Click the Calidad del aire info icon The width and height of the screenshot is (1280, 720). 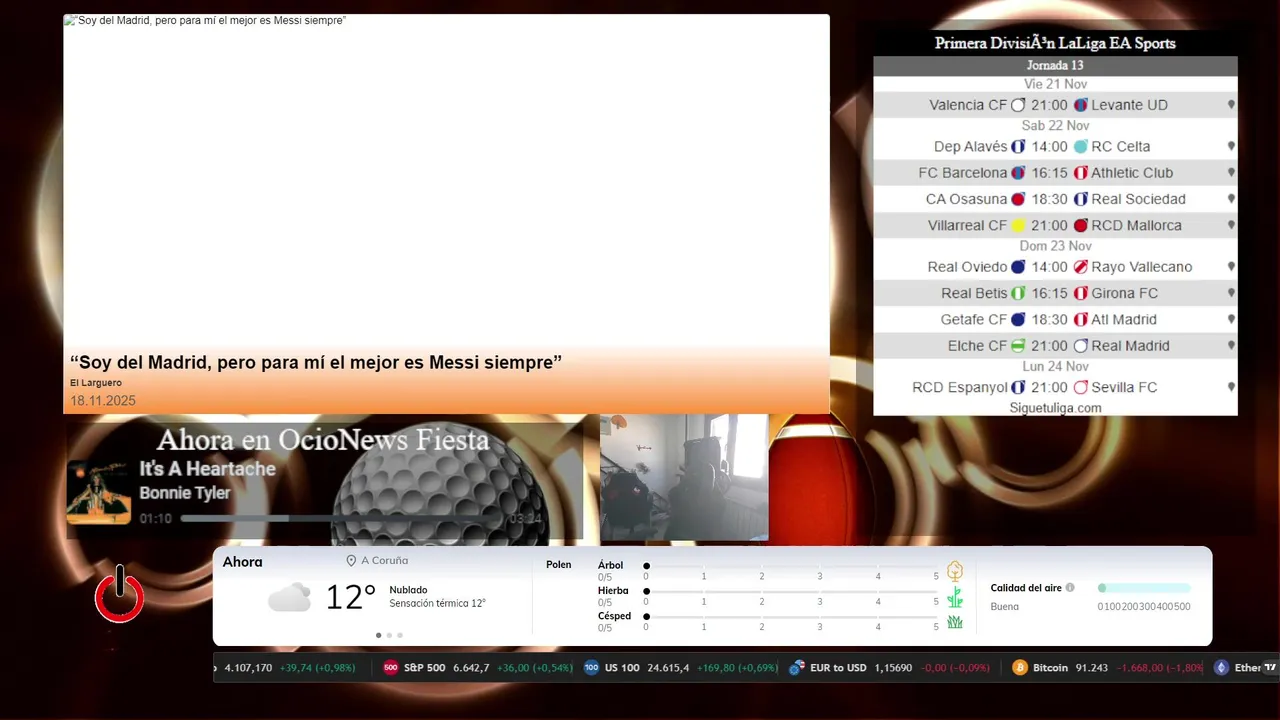pos(1070,588)
